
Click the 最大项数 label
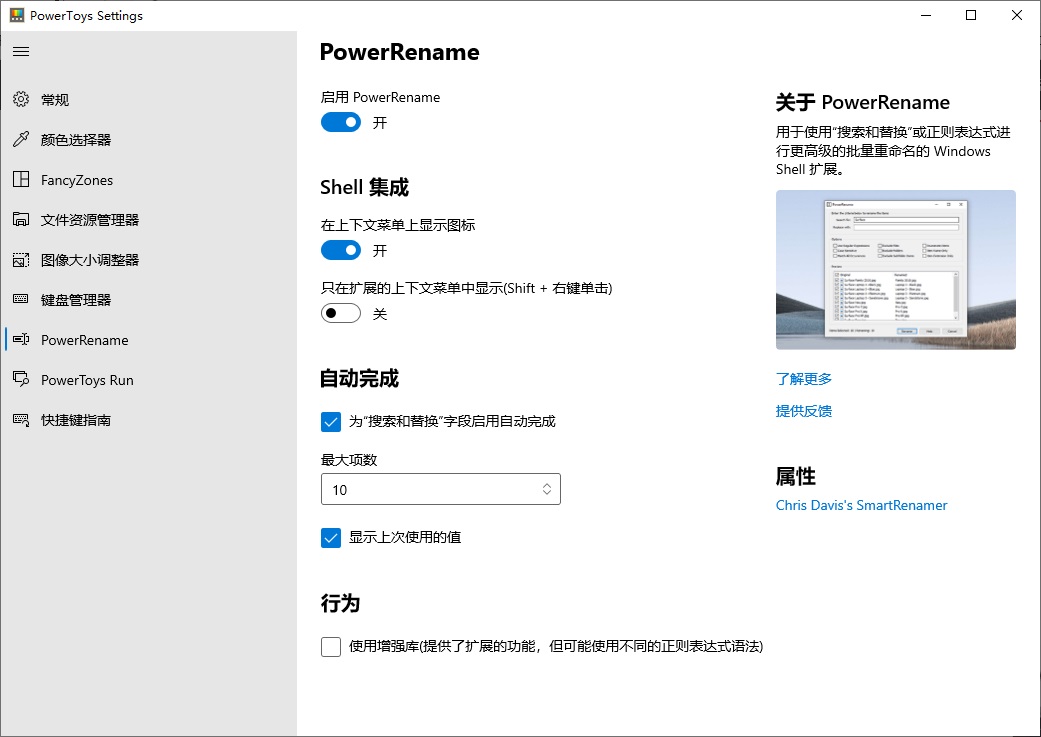click(349, 459)
